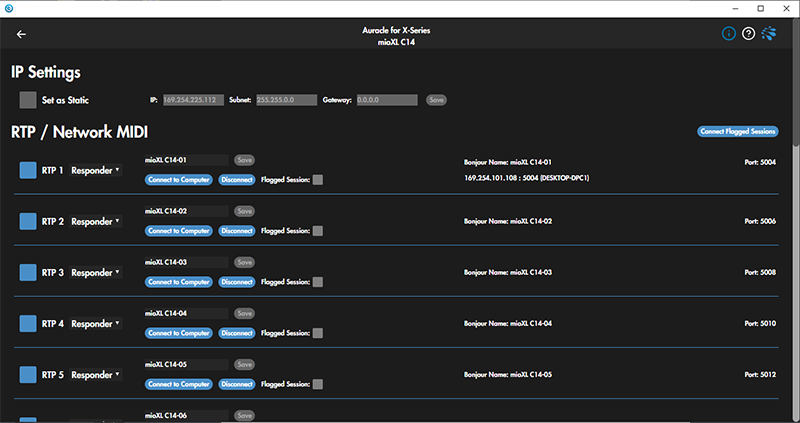
Task: Open the RTP 3 Responder dropdown
Action: pos(95,272)
